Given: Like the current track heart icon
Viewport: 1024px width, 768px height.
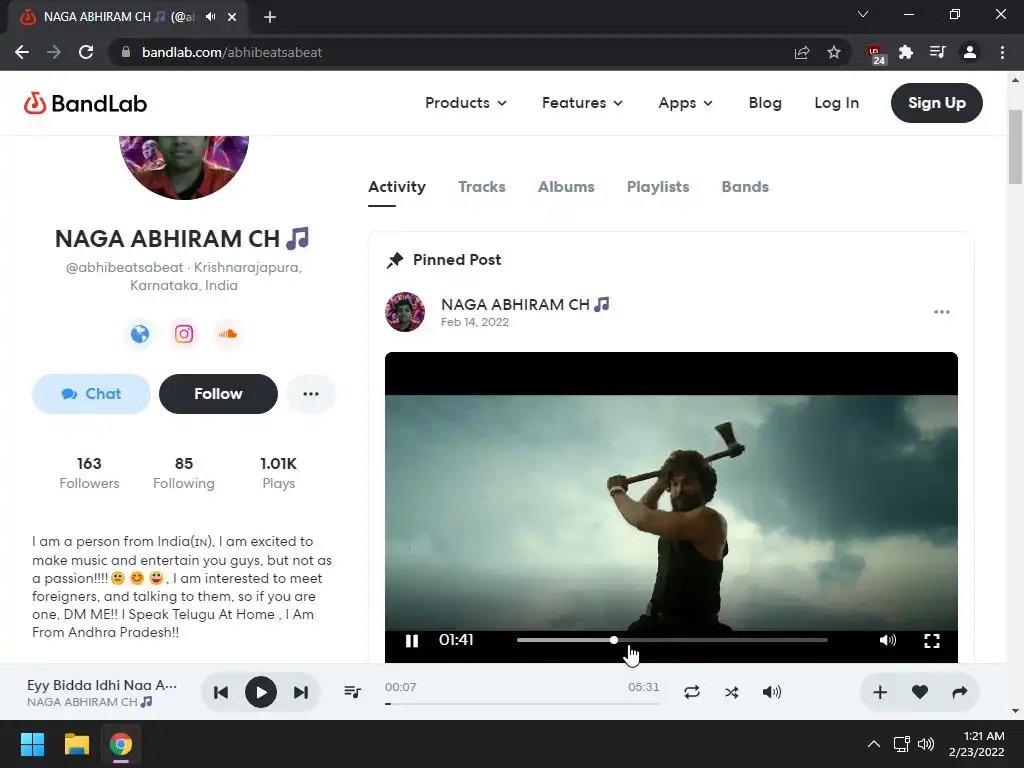Looking at the screenshot, I should [x=920, y=692].
